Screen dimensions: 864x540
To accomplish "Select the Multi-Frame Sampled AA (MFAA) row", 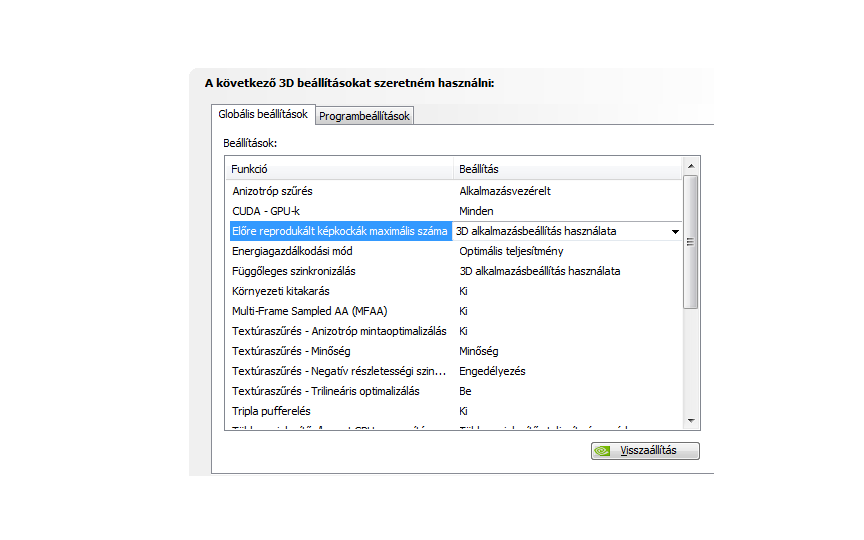I will coord(455,311).
